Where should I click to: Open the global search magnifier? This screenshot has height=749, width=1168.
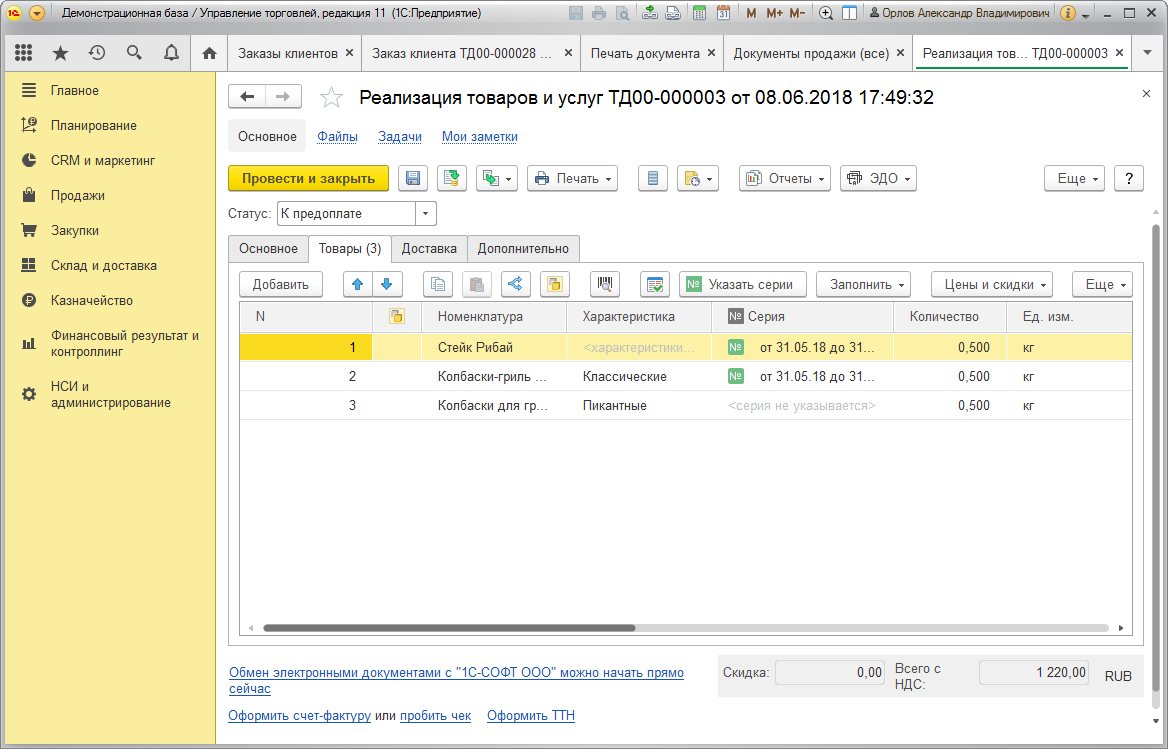pos(134,53)
